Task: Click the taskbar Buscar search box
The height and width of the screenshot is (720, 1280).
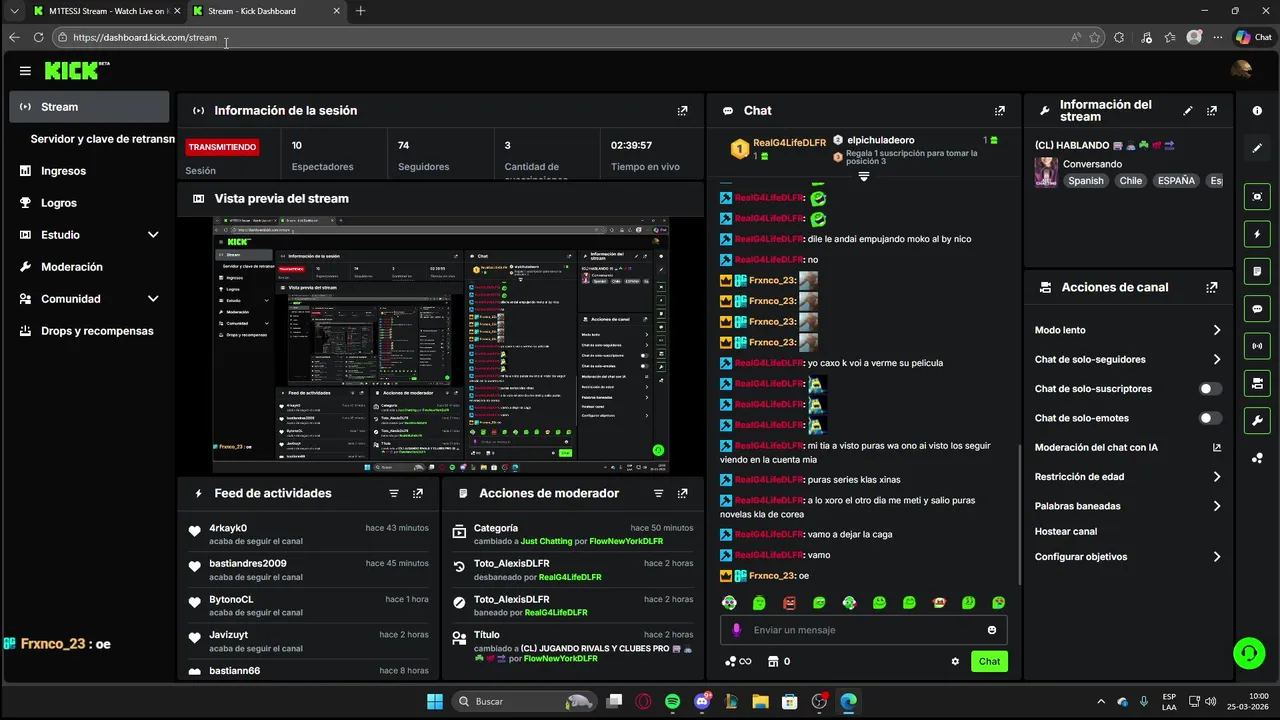Action: [524, 702]
